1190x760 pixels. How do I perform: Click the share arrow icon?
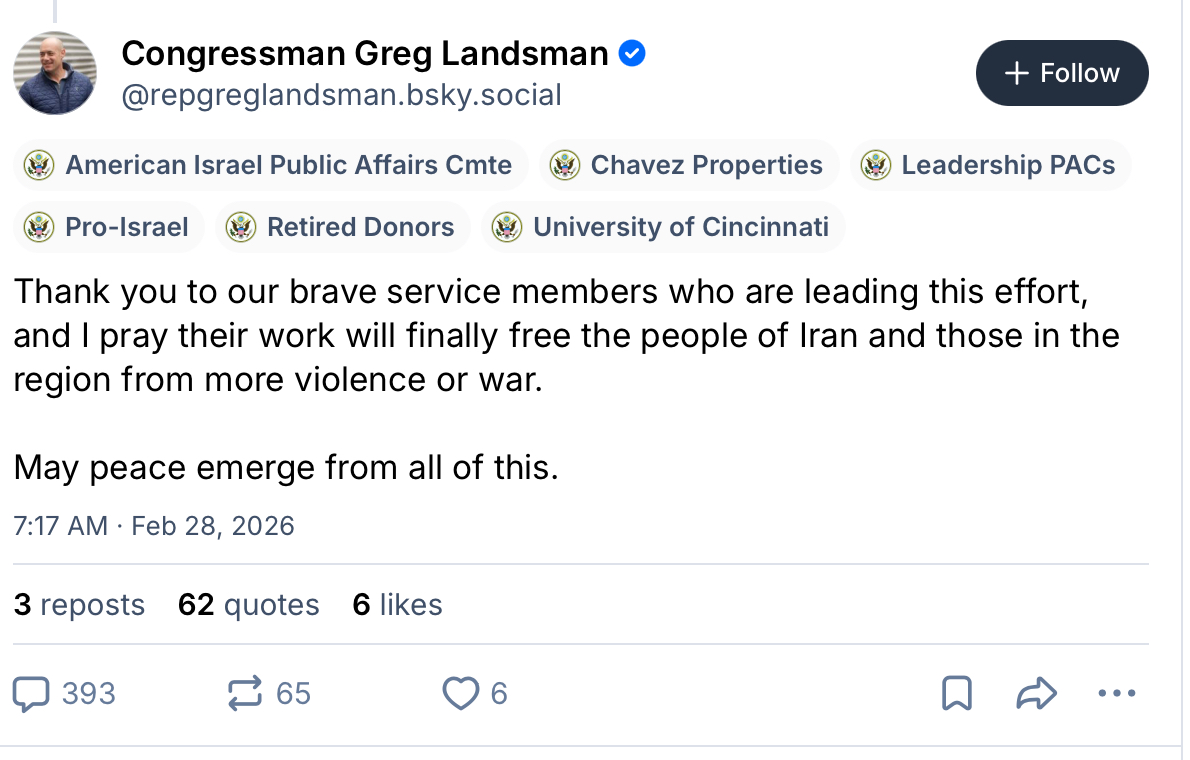pos(1036,693)
